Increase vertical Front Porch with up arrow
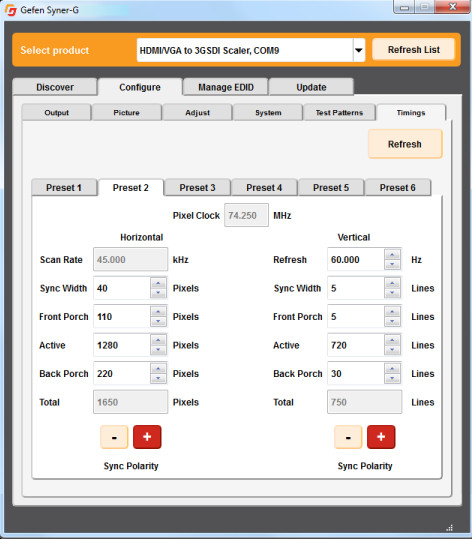Viewport: 472px width, 539px height. (392, 311)
